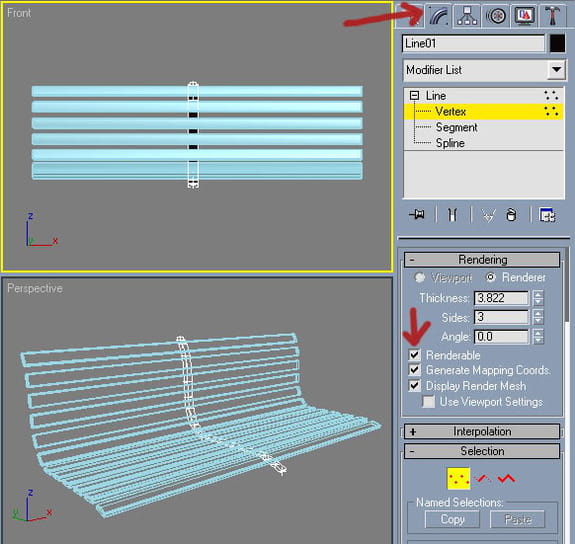575x544 pixels.
Task: Expand the Interpolation rollout
Action: coord(482,431)
